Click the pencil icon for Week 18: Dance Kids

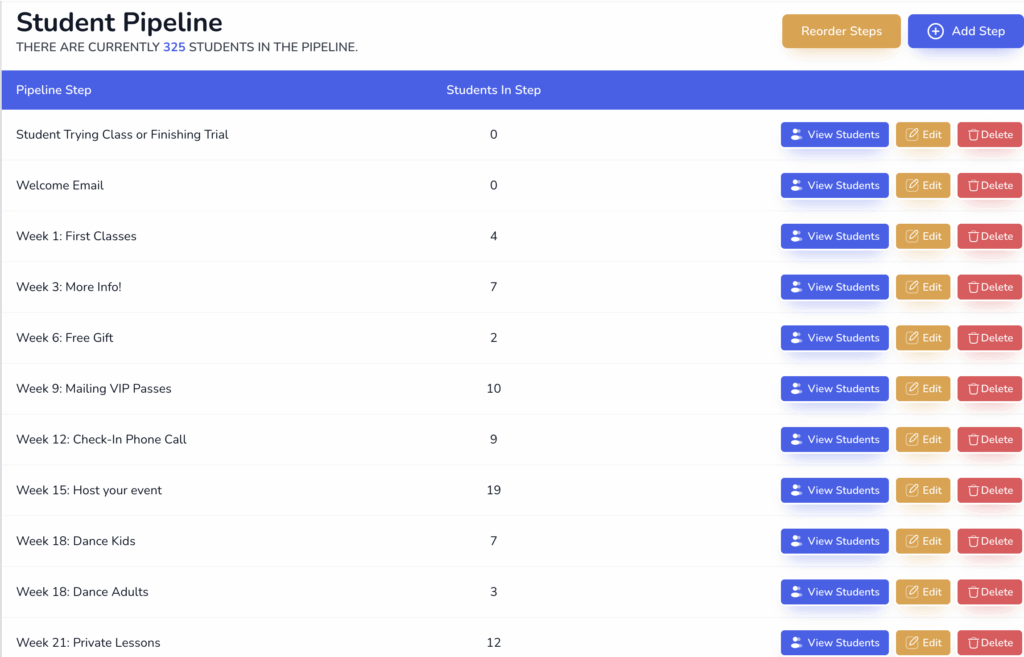click(x=912, y=541)
